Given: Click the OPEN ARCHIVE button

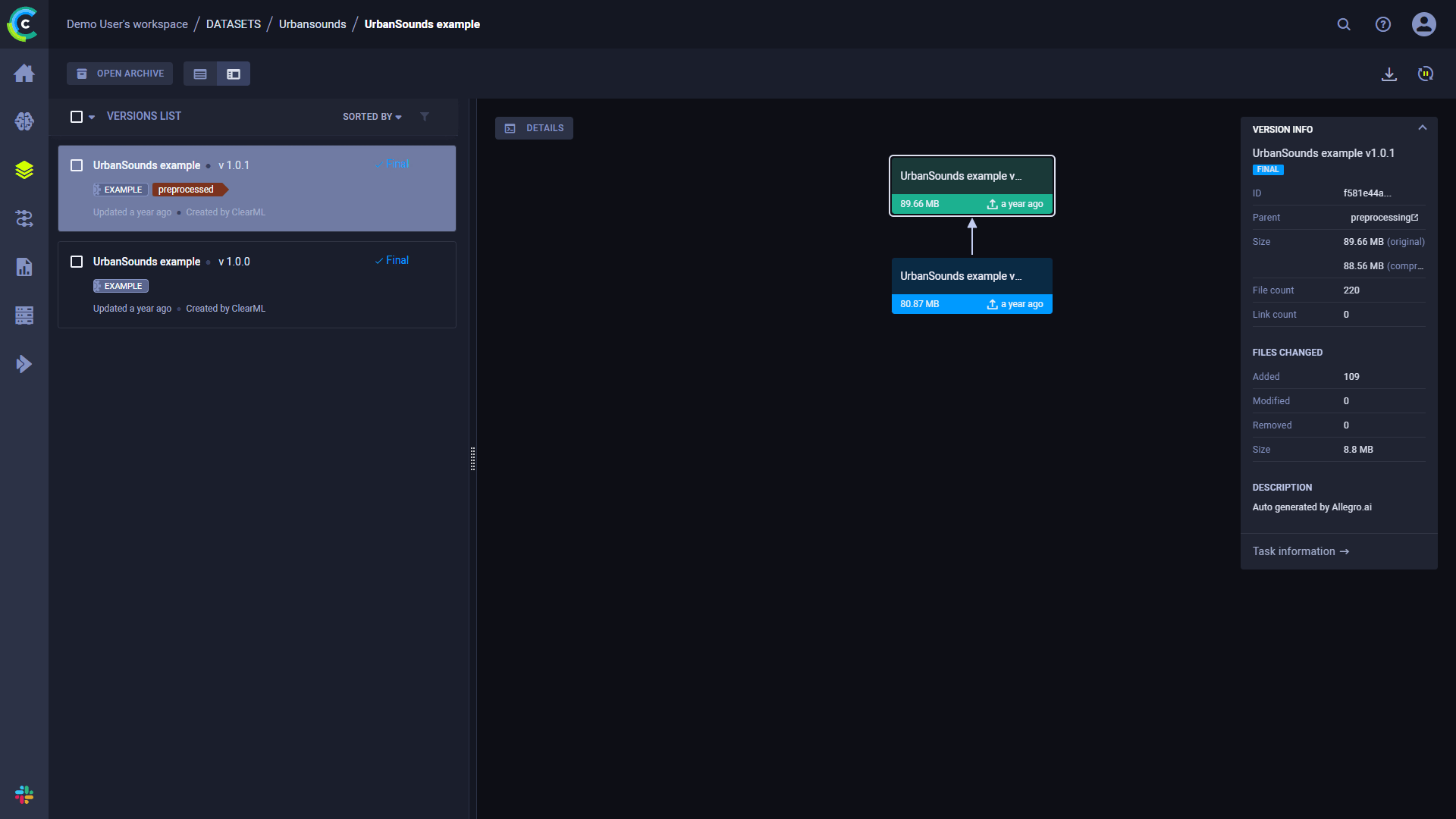Looking at the screenshot, I should (120, 73).
